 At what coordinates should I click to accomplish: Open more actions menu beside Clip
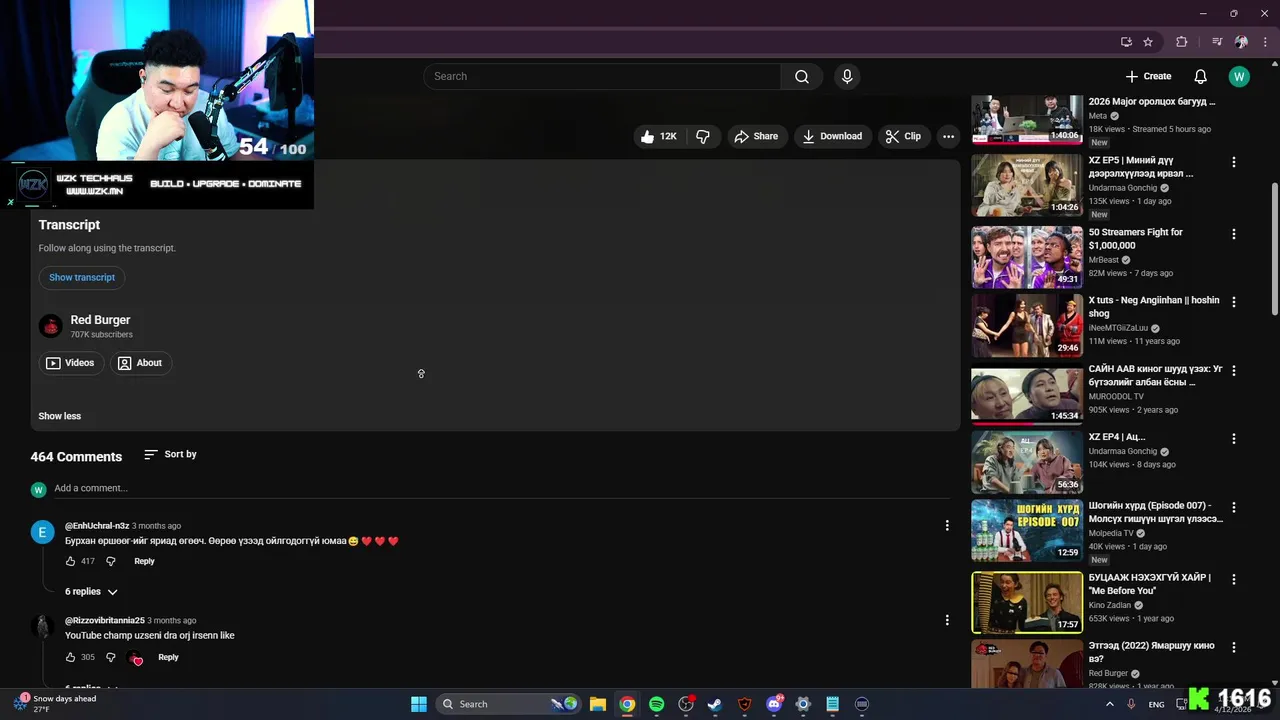pyautogui.click(x=948, y=136)
